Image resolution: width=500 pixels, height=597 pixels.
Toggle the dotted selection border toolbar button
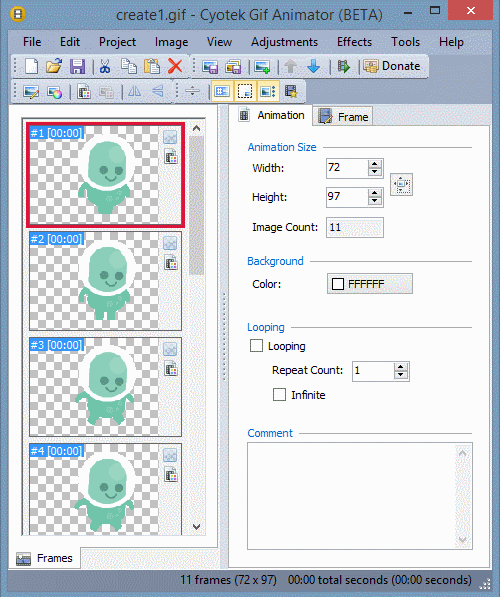pos(245,91)
